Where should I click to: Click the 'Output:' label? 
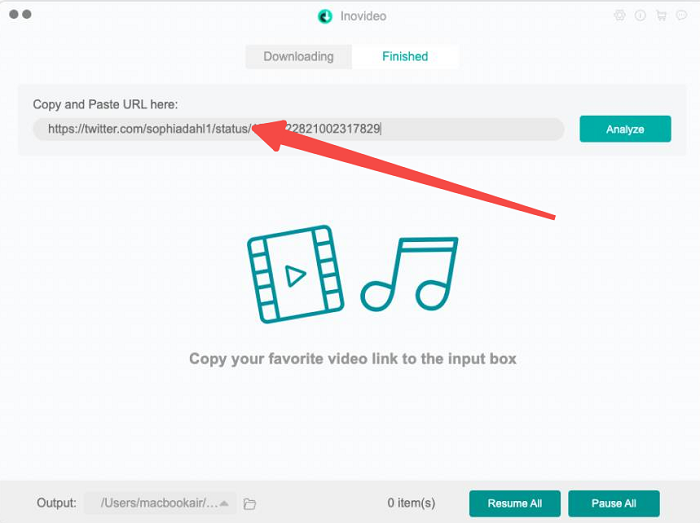point(56,503)
